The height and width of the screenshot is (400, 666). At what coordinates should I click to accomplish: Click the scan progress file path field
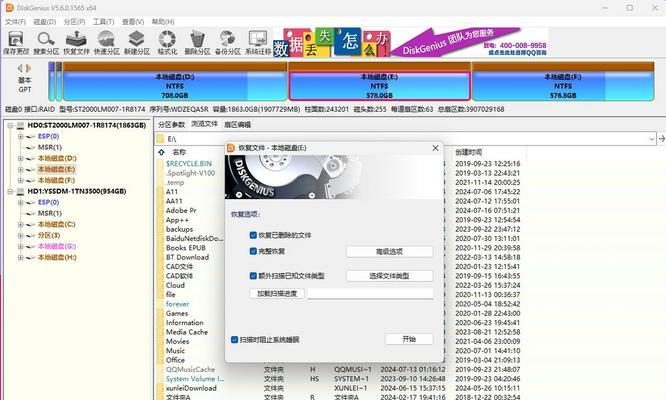(x=370, y=293)
